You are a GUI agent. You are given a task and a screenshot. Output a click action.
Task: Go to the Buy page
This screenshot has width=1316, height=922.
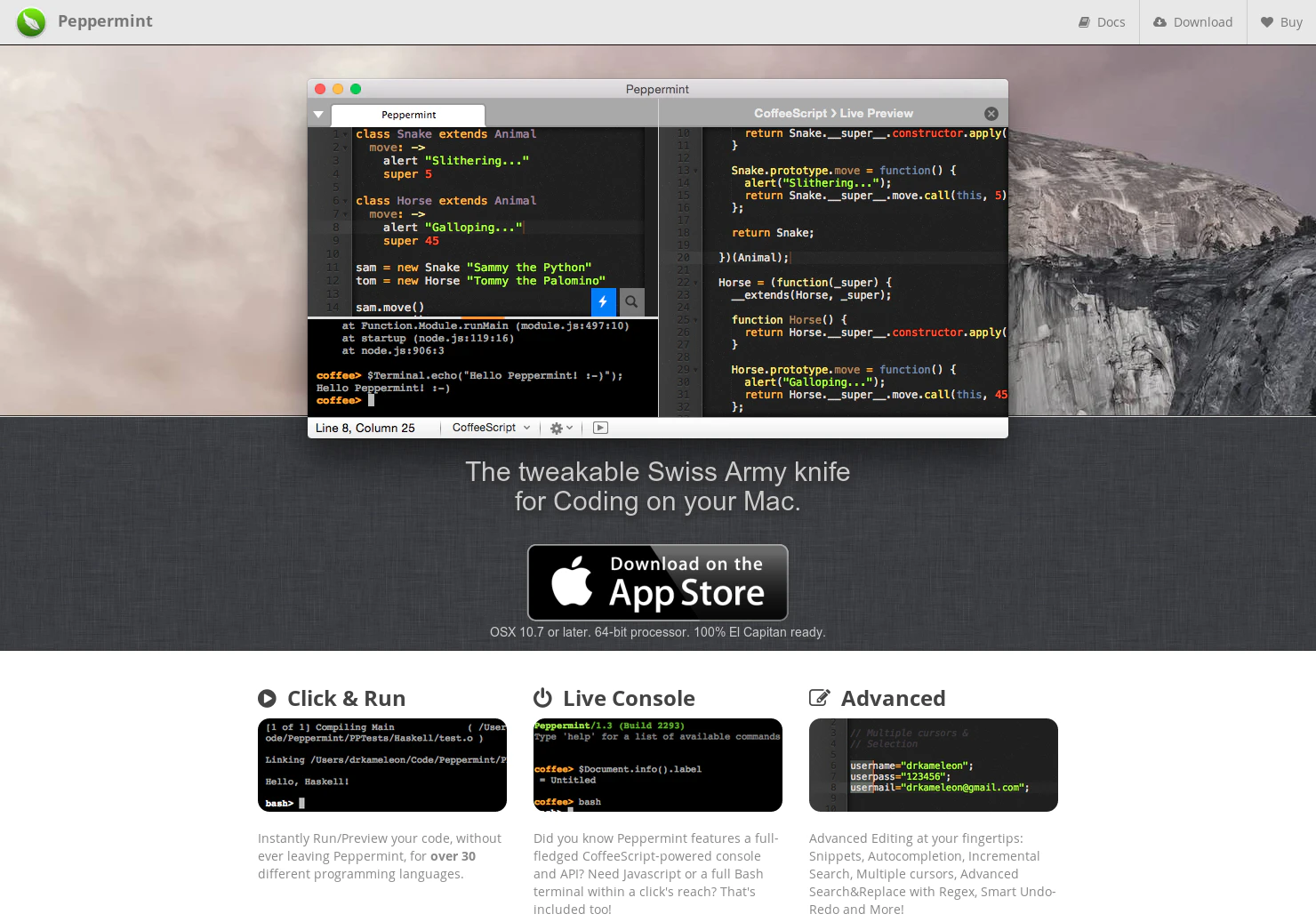click(1281, 22)
